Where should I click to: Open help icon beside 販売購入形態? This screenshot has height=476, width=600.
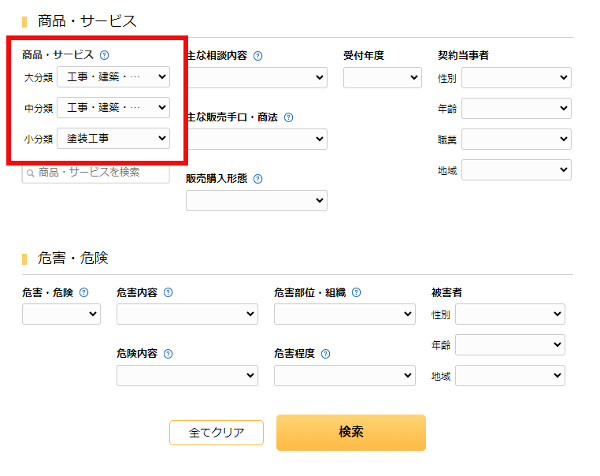tap(258, 179)
